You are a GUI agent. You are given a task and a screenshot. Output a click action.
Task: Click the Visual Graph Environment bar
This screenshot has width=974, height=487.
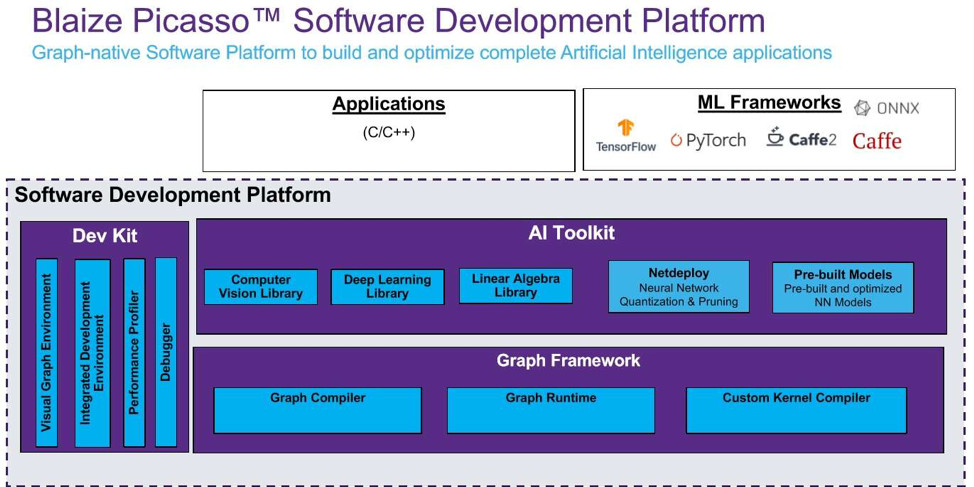[47, 352]
